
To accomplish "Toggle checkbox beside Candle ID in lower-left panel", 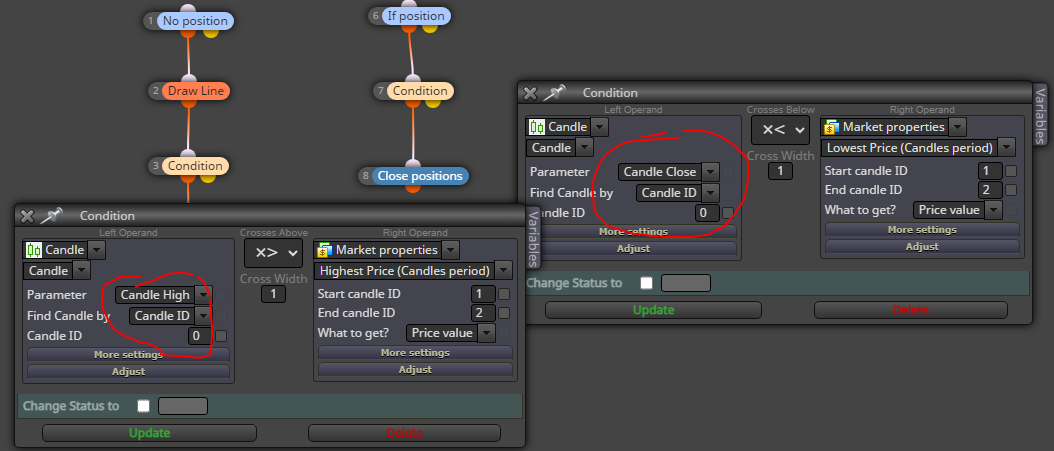I will coord(220,335).
